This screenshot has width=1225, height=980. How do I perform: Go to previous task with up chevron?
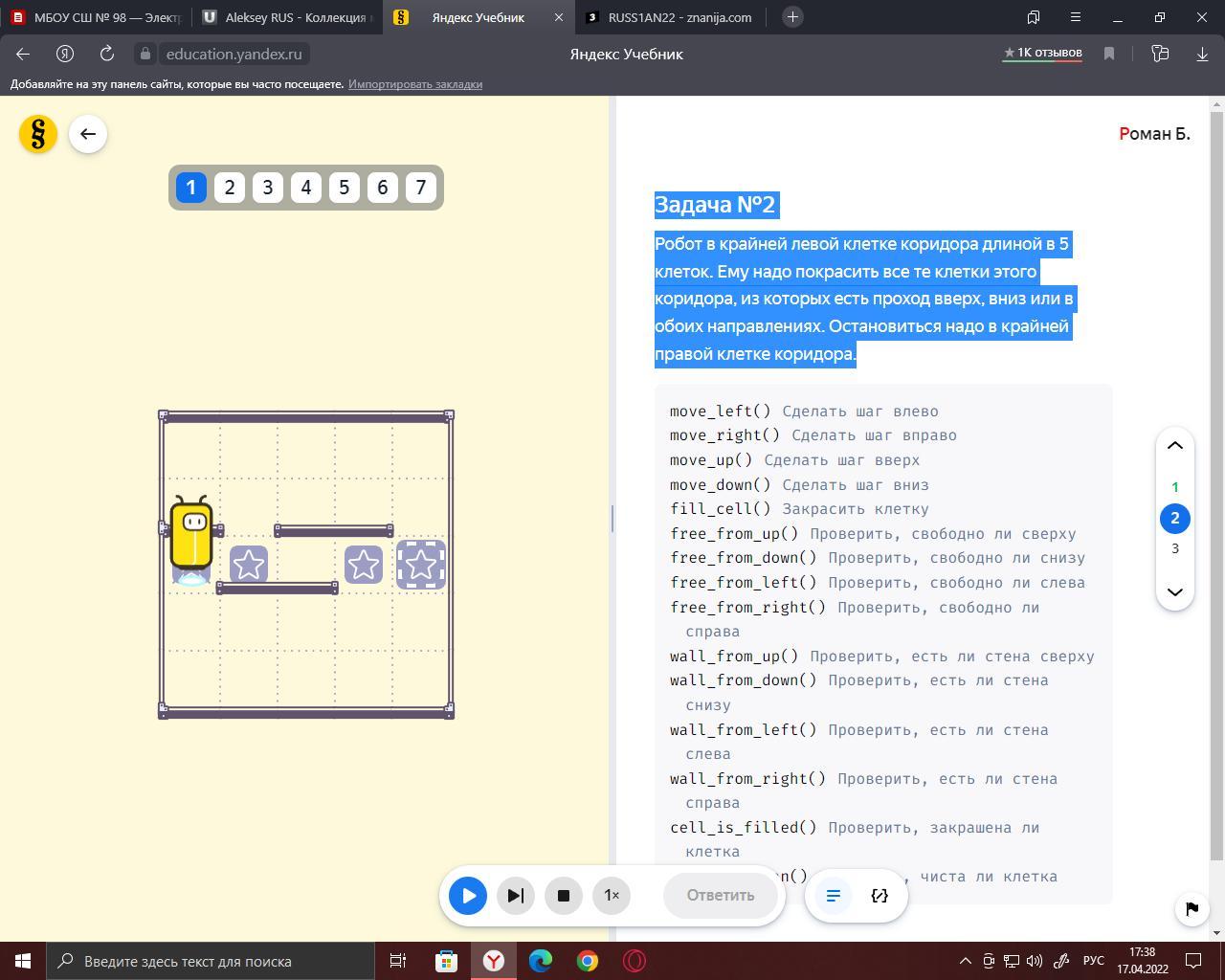(x=1175, y=446)
